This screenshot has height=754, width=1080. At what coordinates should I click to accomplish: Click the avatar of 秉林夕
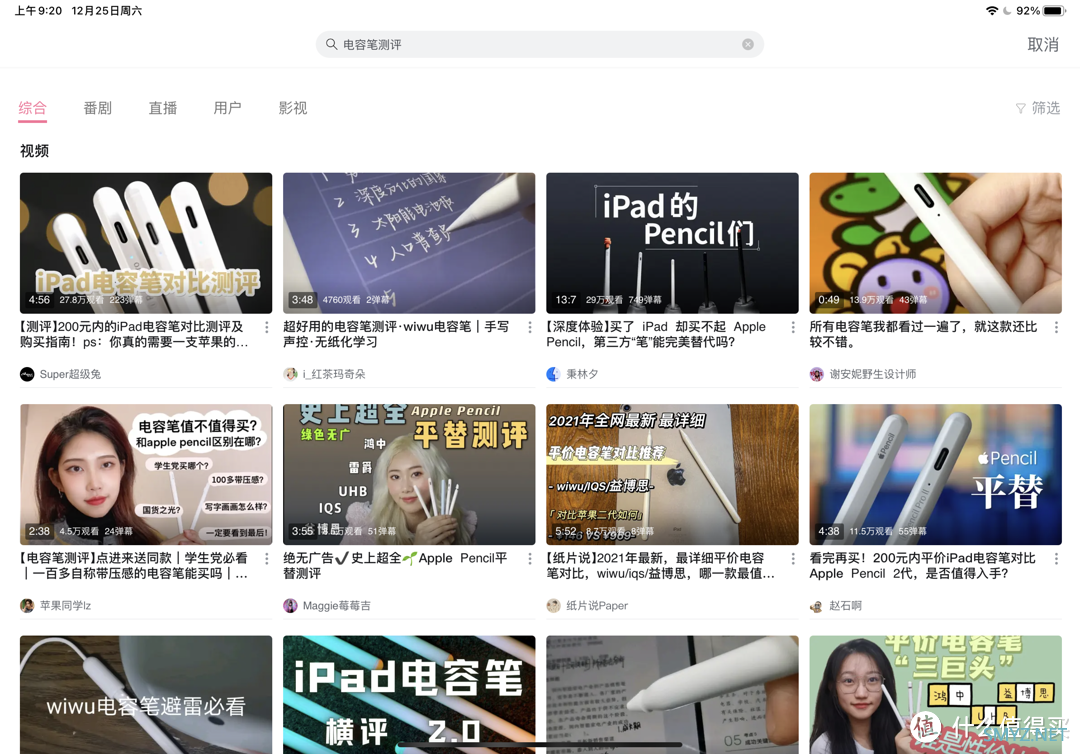click(553, 374)
